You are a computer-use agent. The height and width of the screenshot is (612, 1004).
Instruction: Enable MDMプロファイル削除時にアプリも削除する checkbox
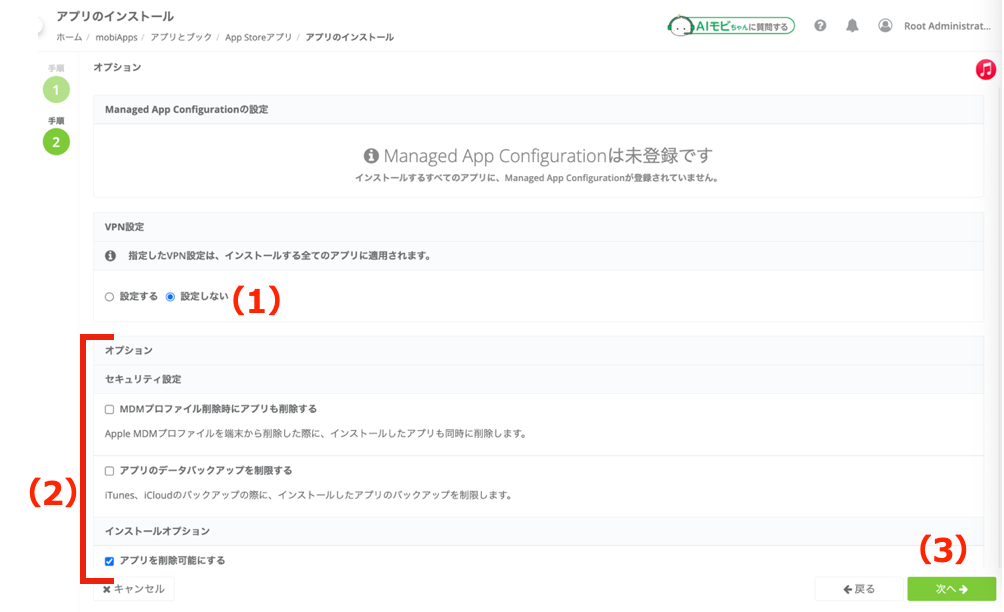tap(109, 409)
